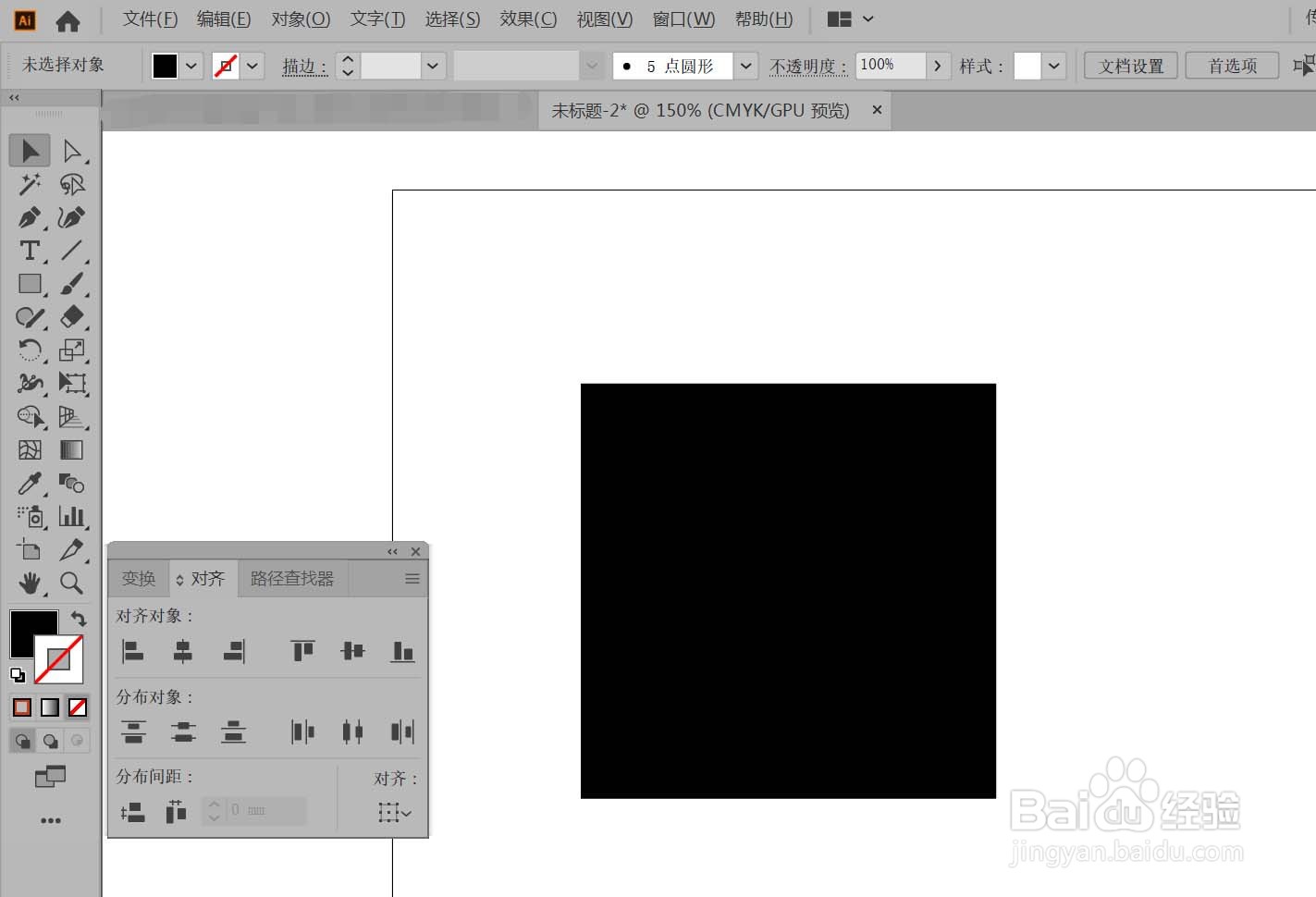This screenshot has height=897, width=1316.
Task: Select the Shape Builder tool
Action: pyautogui.click(x=30, y=417)
